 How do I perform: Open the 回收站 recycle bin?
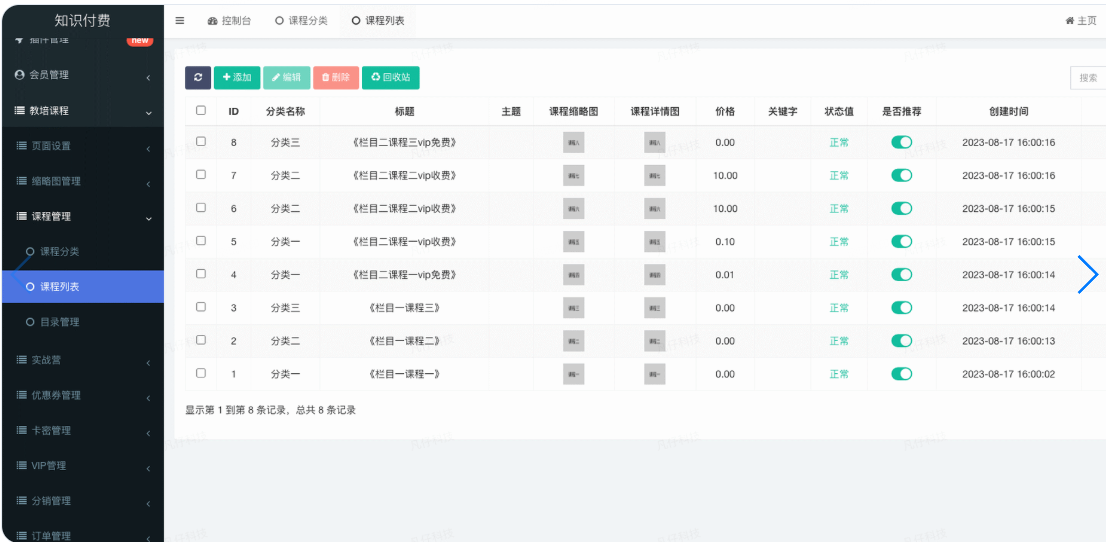(x=389, y=77)
